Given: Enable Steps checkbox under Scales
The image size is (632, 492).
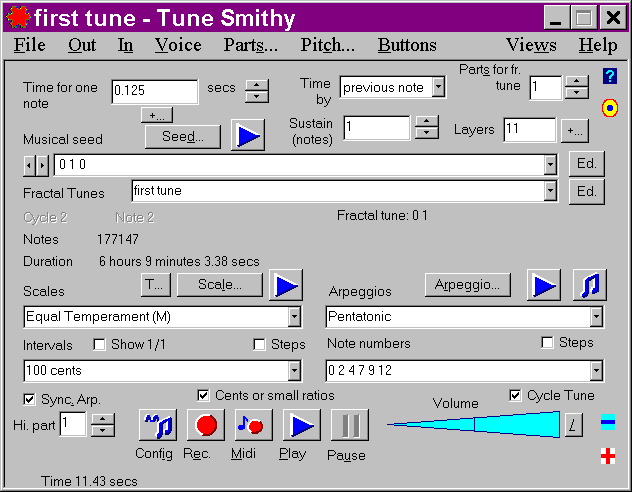Looking at the screenshot, I should coord(259,345).
